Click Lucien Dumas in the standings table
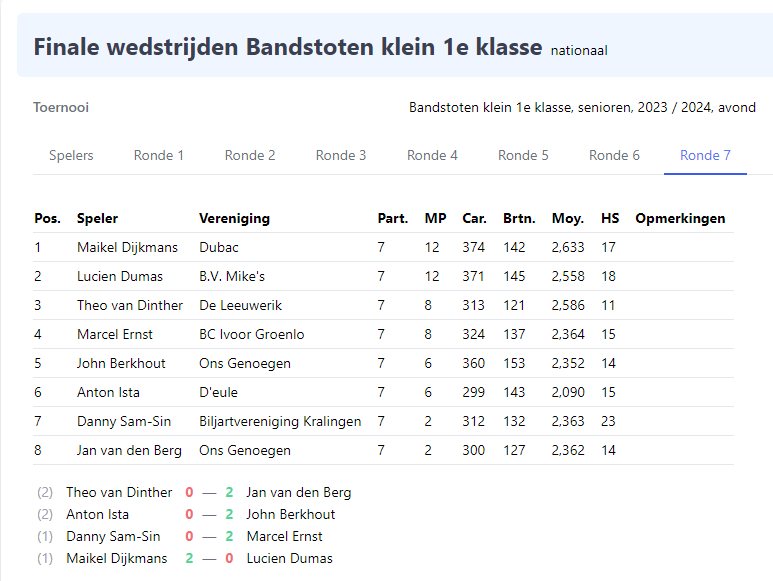Viewport: 773px width, 581px height. tap(120, 276)
